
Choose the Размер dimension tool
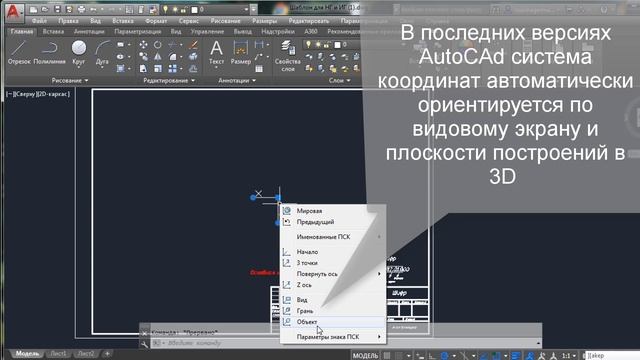click(x=240, y=52)
